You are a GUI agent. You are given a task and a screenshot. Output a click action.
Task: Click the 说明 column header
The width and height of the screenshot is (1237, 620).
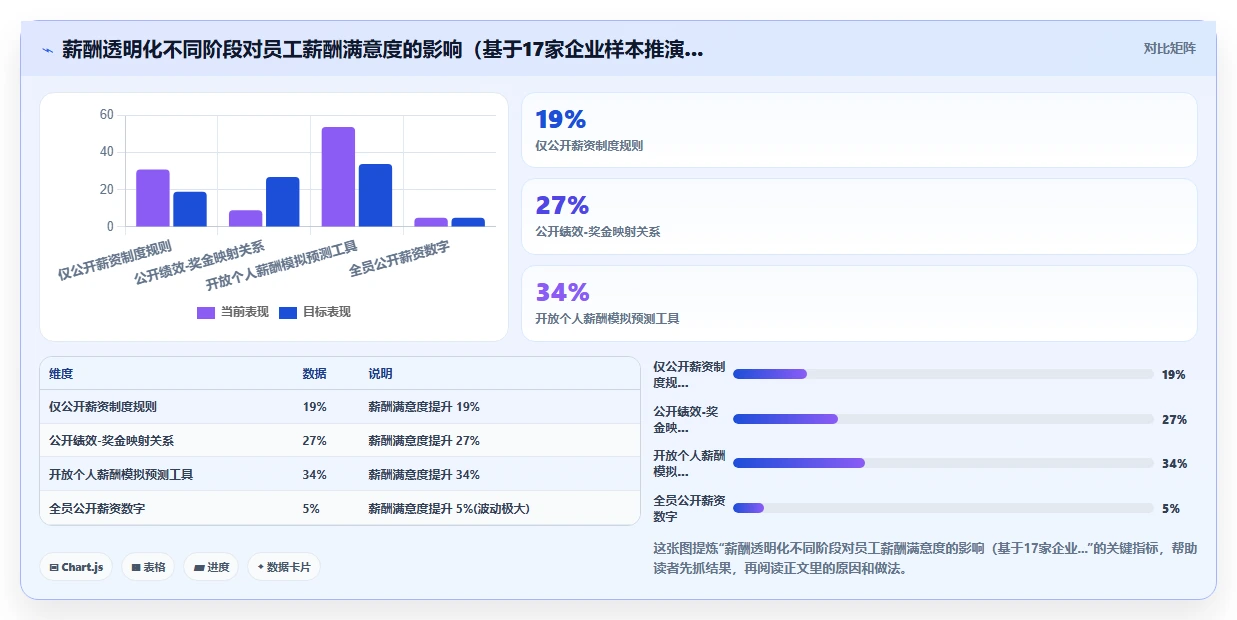tap(380, 374)
